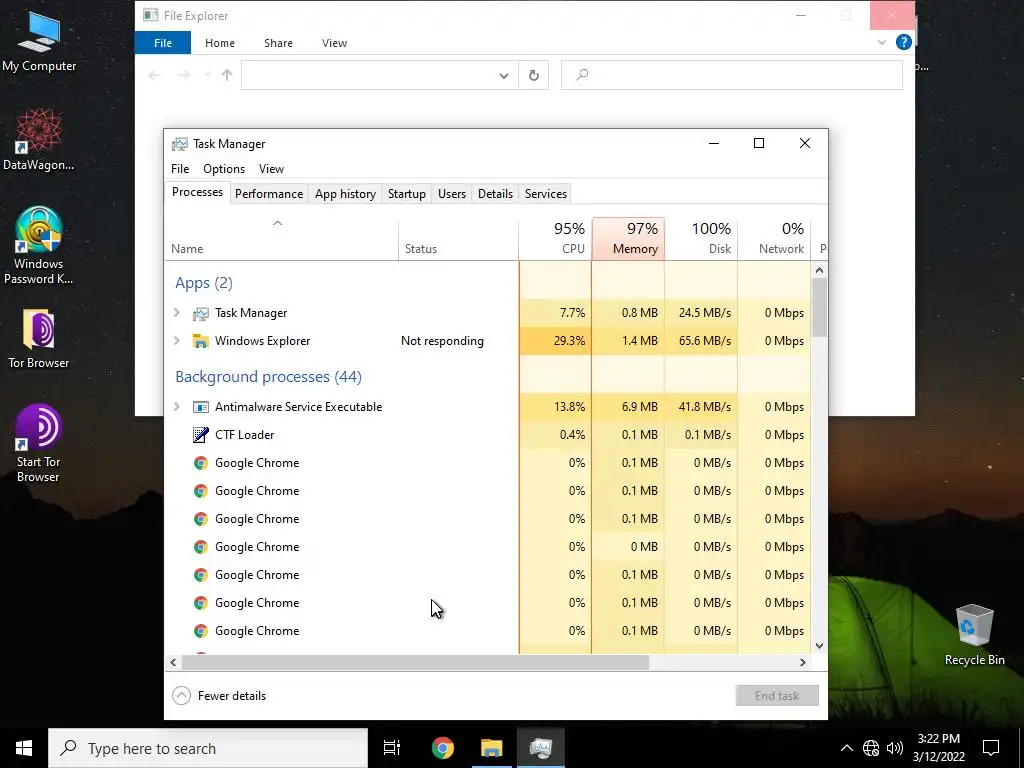Refresh the File Explorer address bar
1024x768 pixels.
pos(534,75)
